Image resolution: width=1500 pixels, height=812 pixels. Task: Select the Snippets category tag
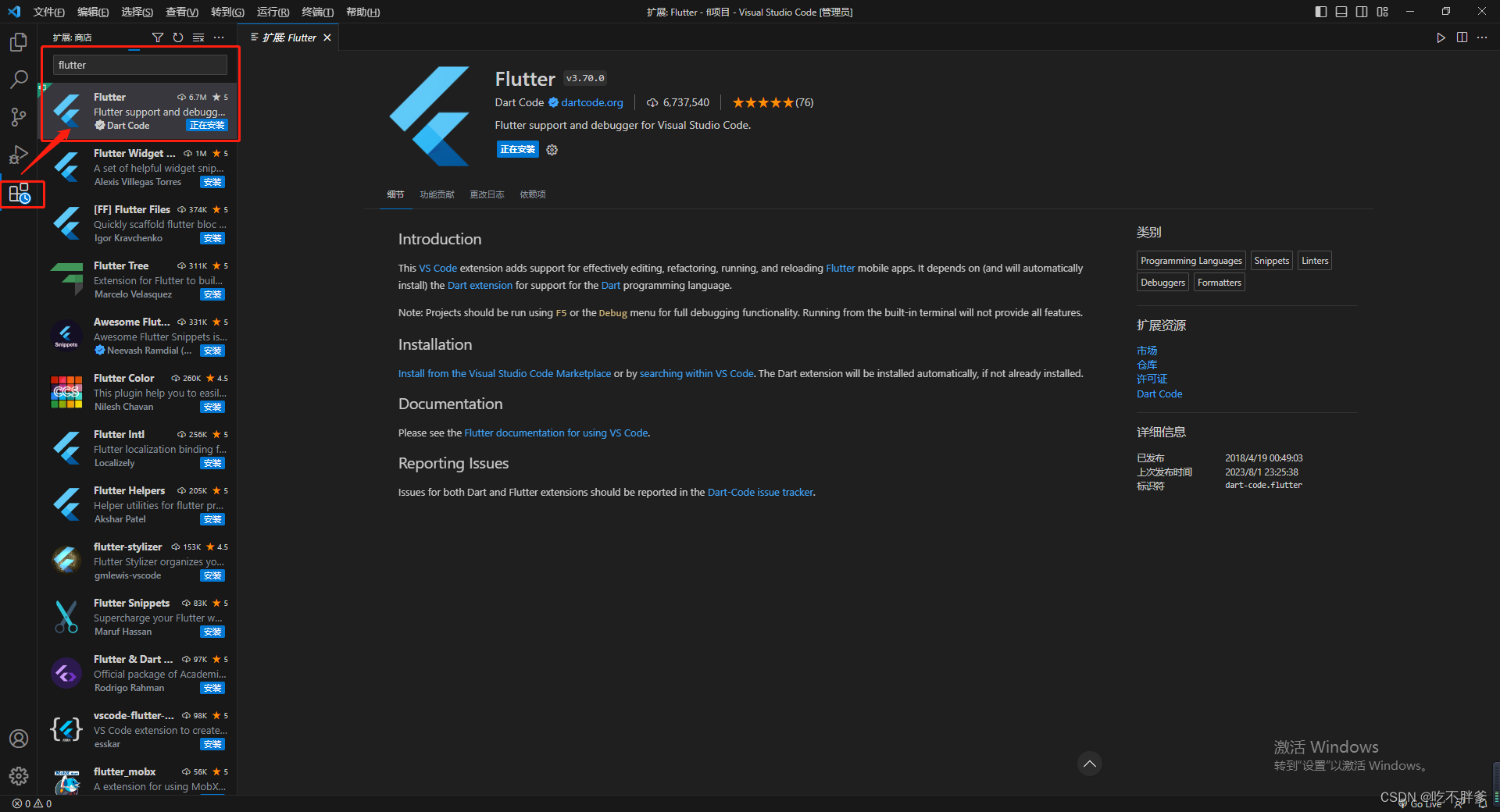pyautogui.click(x=1271, y=261)
